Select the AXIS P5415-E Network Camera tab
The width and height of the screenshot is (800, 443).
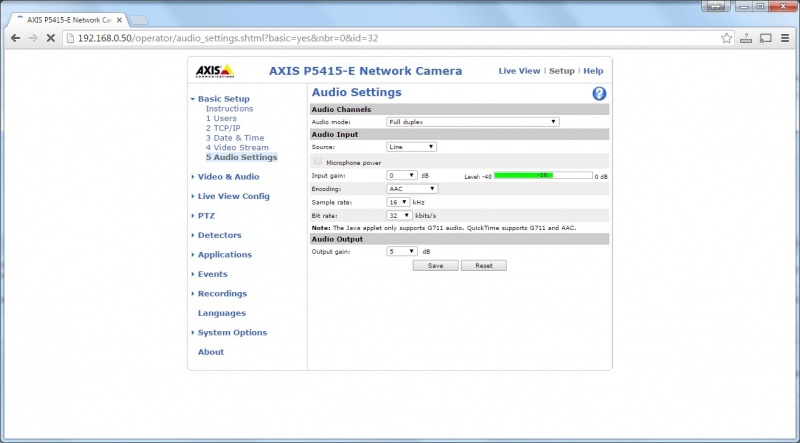tap(69, 20)
